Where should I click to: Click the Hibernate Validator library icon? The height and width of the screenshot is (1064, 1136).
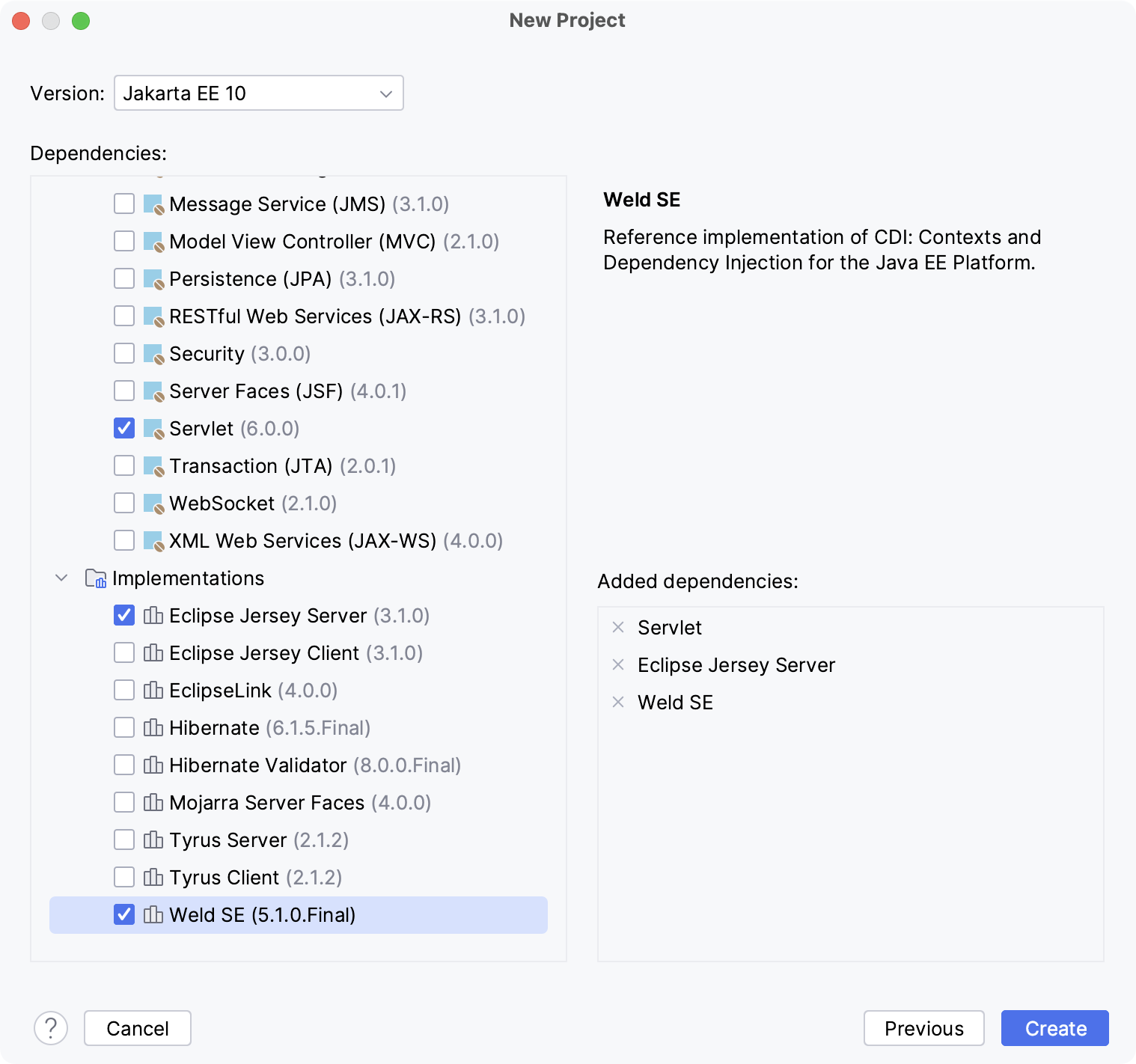(153, 765)
